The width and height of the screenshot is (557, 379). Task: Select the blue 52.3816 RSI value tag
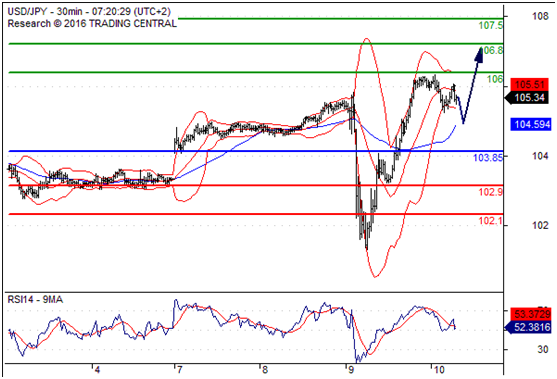click(528, 327)
